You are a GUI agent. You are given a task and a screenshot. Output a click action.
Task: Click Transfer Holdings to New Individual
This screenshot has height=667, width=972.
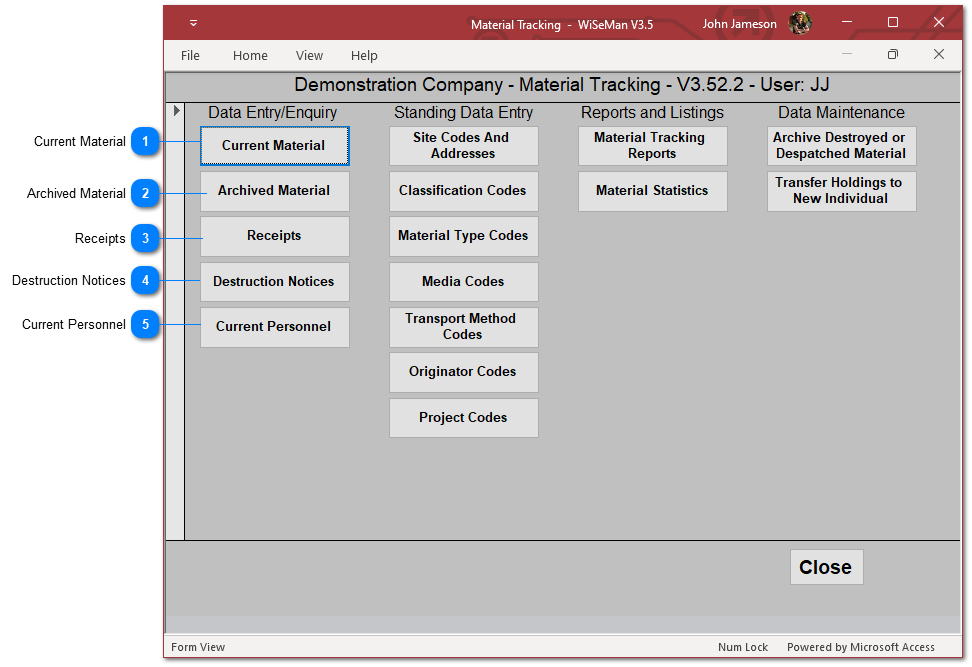point(841,191)
